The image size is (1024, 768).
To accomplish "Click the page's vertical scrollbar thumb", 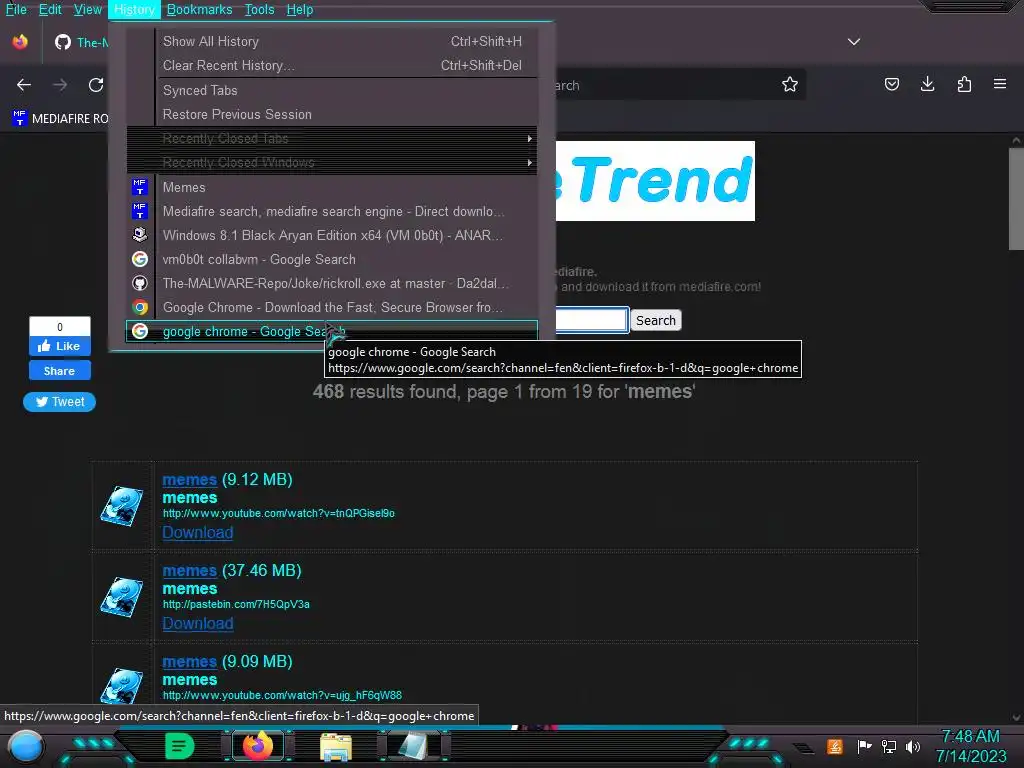I will click(1016, 199).
